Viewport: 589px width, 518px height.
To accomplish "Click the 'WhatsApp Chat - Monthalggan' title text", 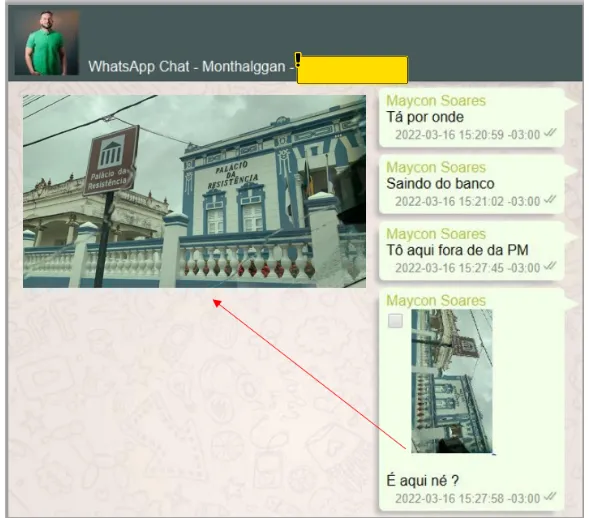I will point(187,66).
